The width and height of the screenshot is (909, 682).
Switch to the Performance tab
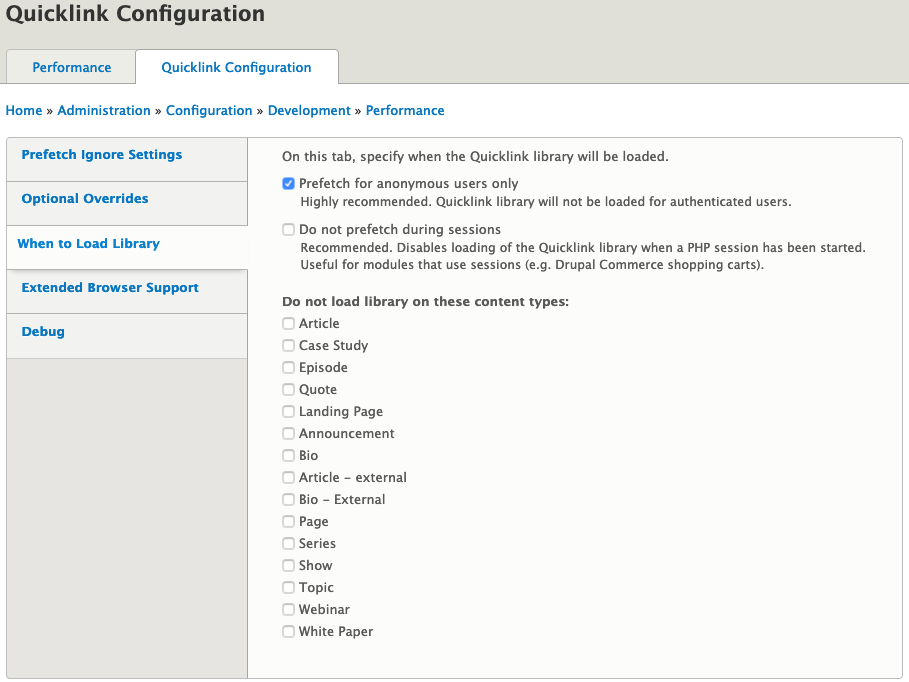pos(71,67)
